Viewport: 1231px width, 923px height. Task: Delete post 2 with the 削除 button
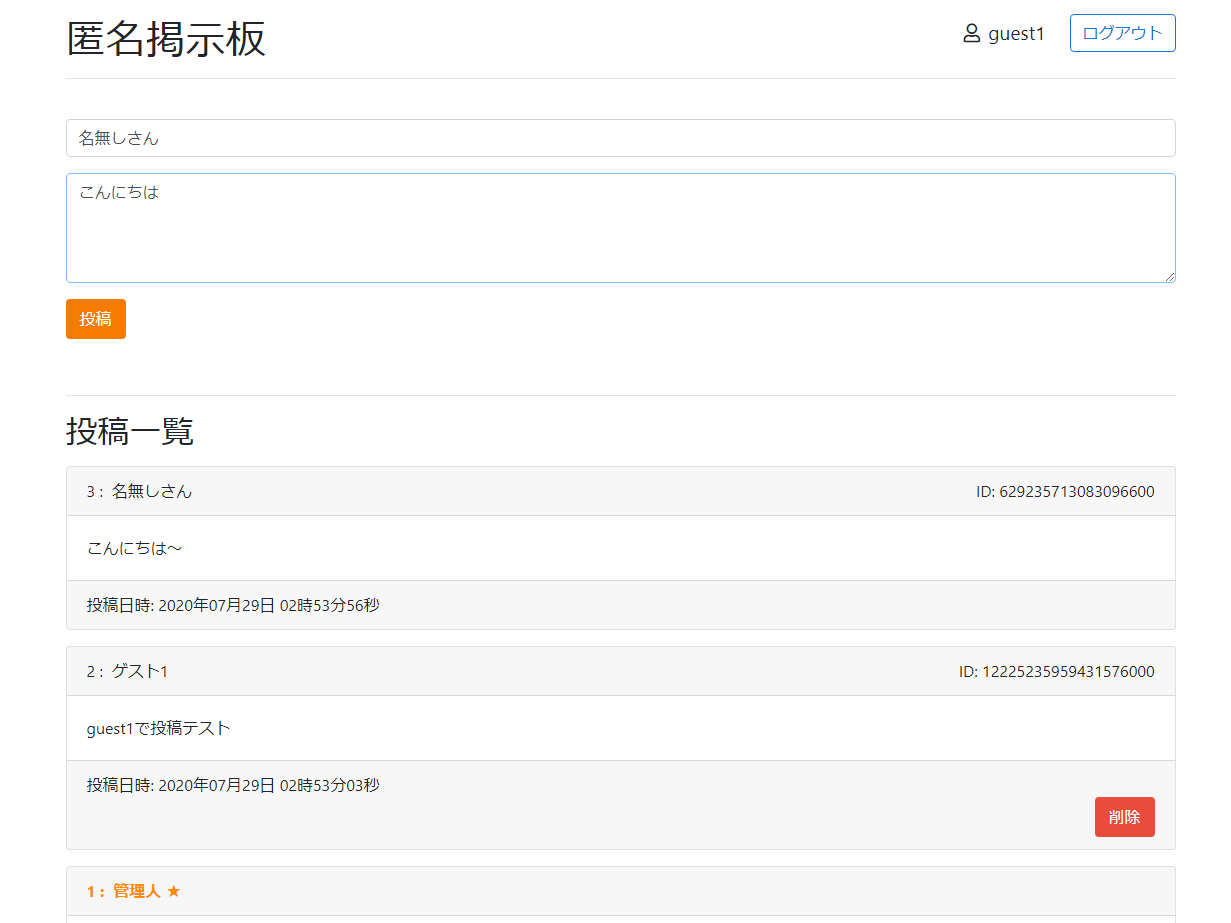click(1124, 817)
